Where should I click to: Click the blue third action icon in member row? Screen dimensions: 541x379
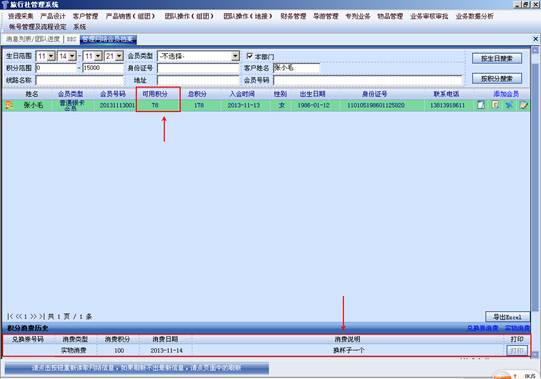coord(509,105)
